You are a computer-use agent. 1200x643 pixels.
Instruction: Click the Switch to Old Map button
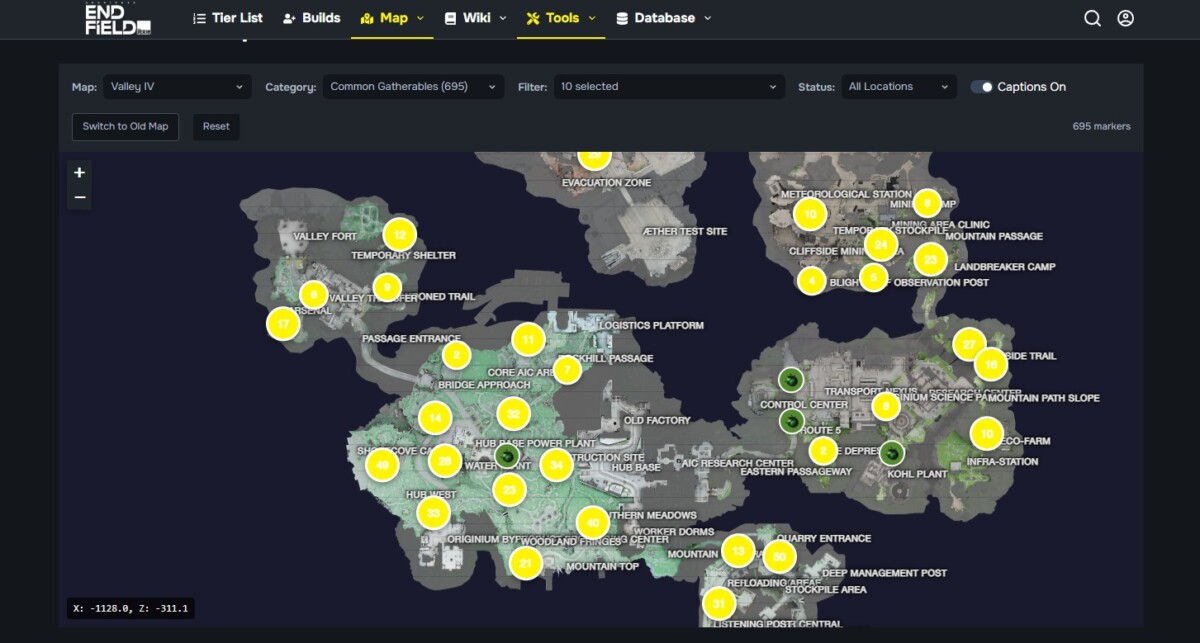tap(124, 127)
